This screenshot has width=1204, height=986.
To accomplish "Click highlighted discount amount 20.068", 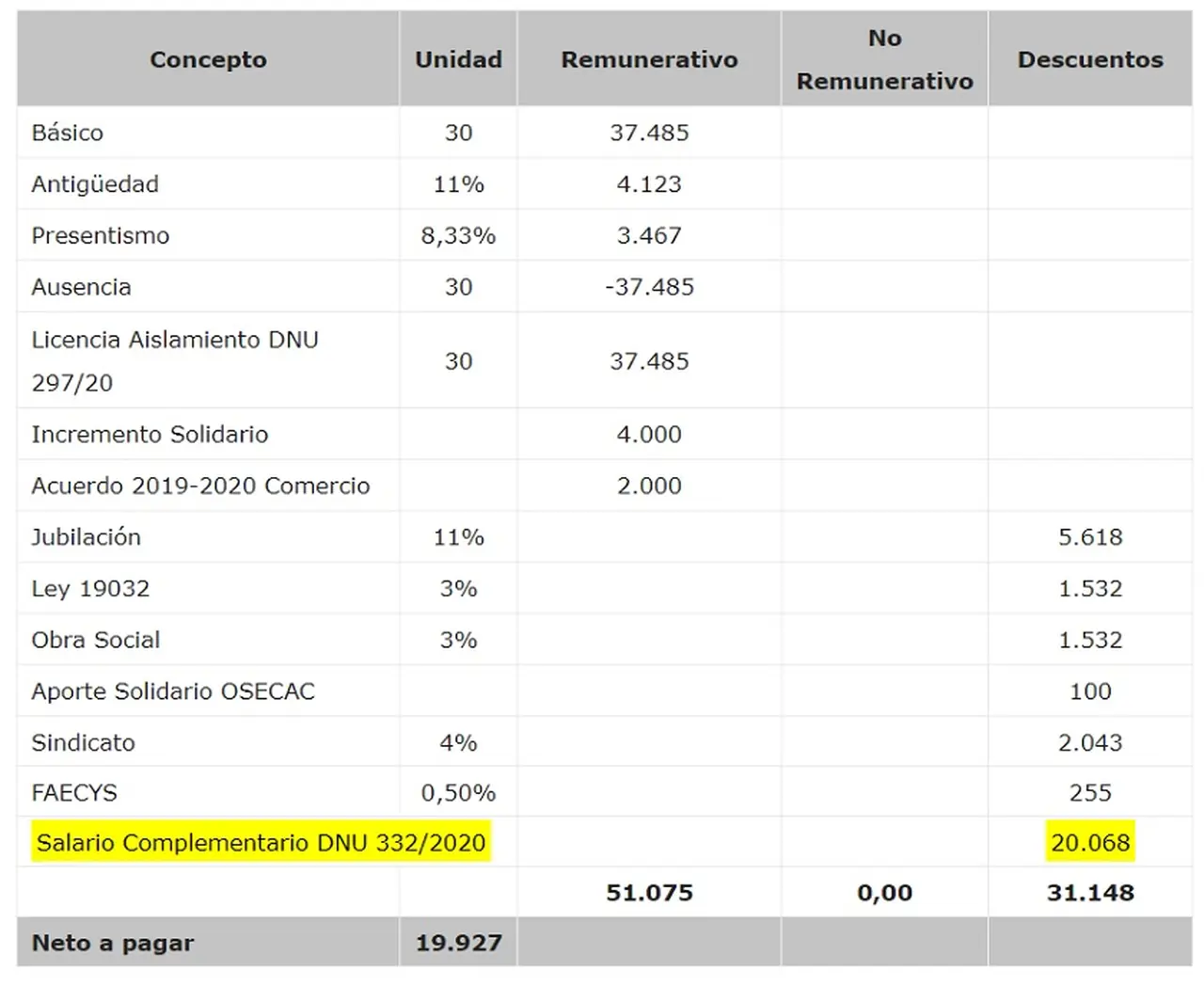I will click(x=1090, y=843).
